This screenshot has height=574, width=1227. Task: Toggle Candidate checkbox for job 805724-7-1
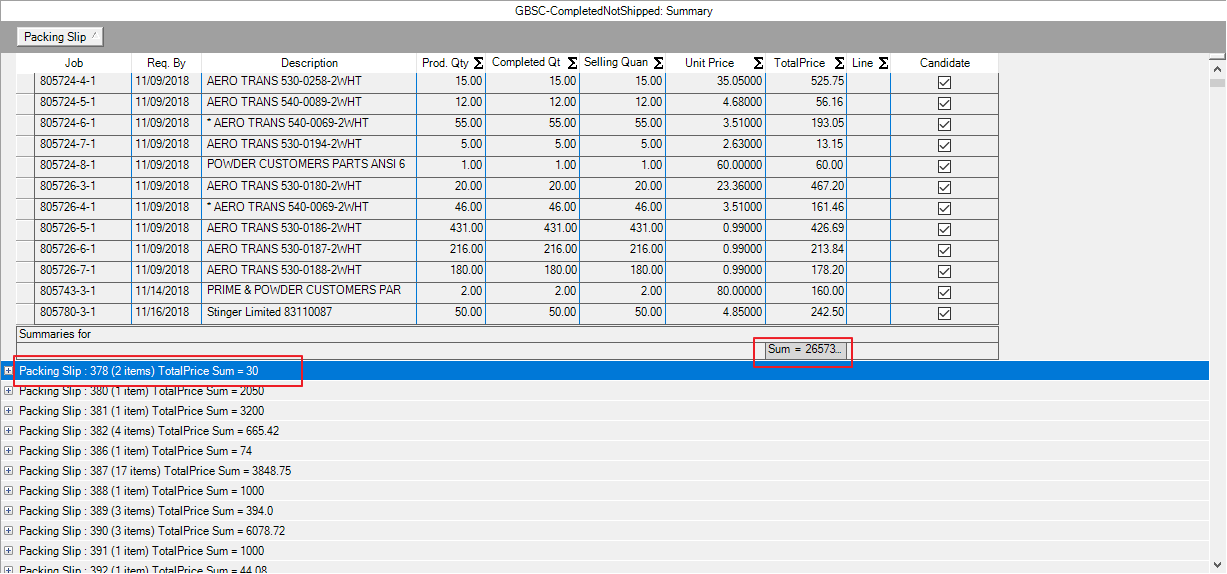[x=944, y=145]
